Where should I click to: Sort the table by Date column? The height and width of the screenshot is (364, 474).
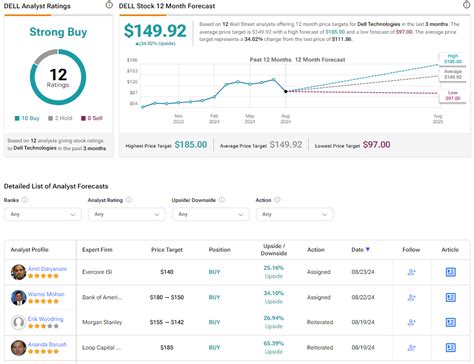click(360, 249)
